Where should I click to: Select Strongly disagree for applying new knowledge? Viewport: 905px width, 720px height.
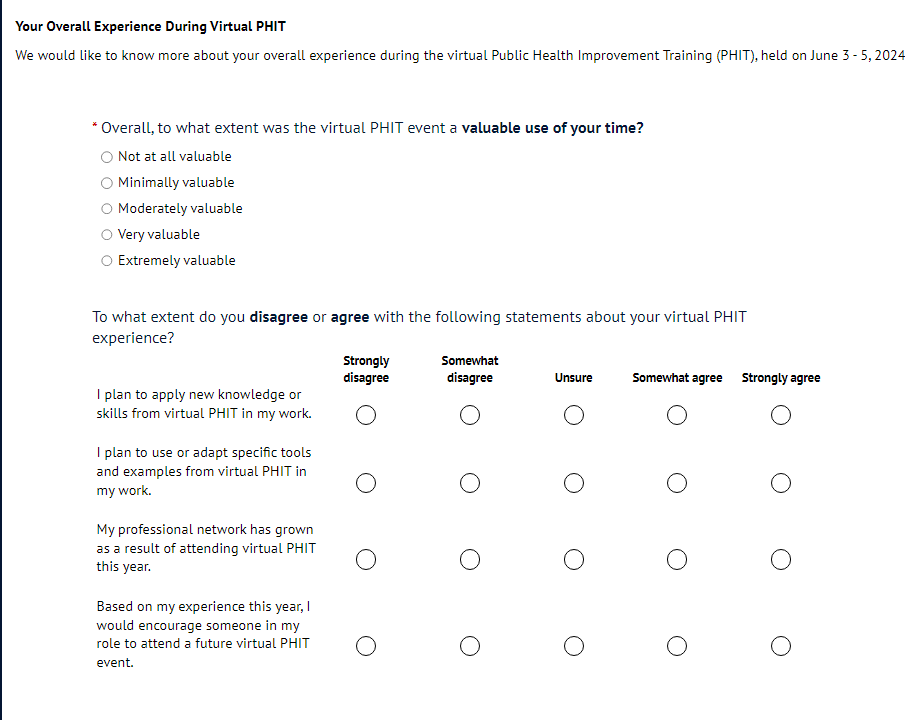click(366, 415)
